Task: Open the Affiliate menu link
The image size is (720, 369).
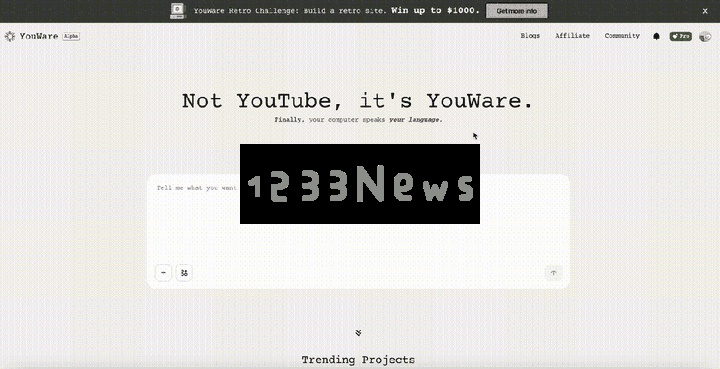Action: tap(572, 36)
